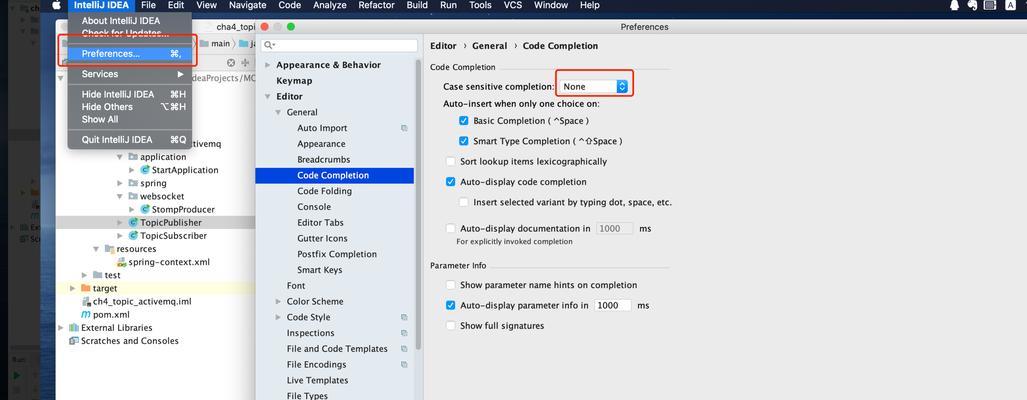Click the Preferences search field

point(339,45)
